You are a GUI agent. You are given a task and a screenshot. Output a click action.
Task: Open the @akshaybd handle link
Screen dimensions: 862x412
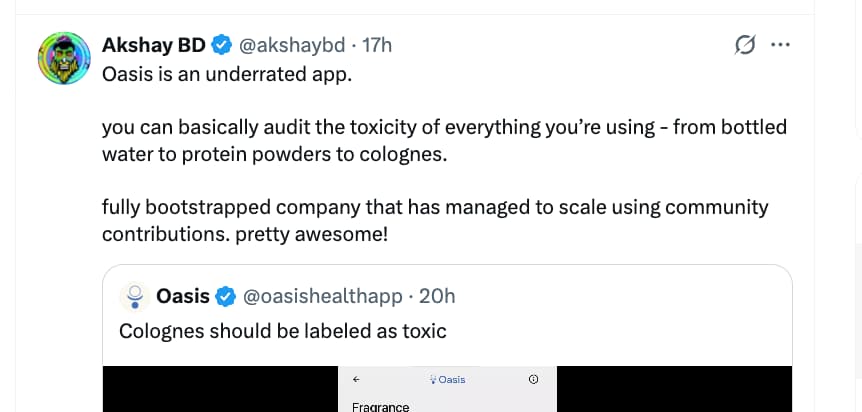click(293, 44)
